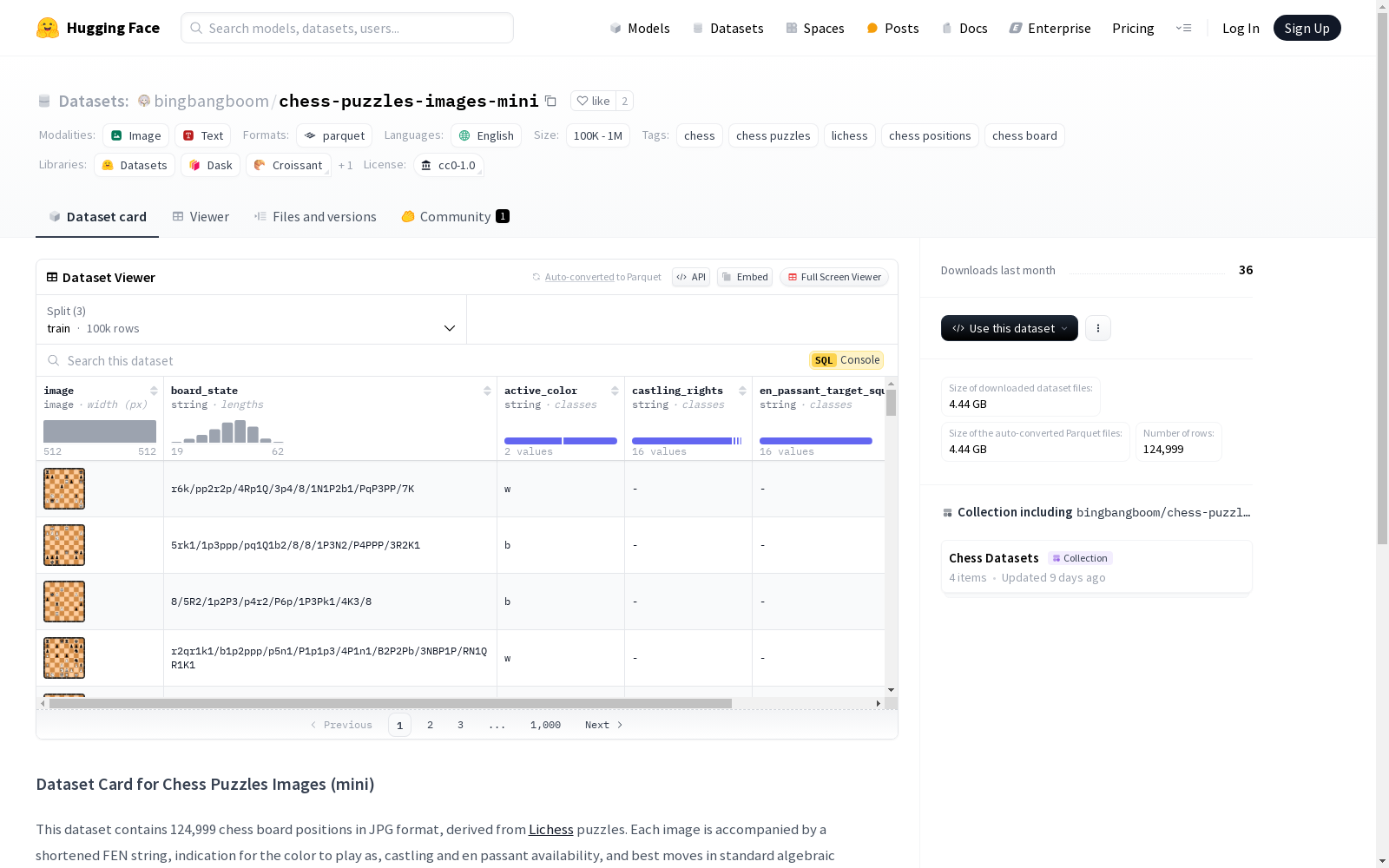Open the SQL Console
Viewport: 1389px width, 868px height.
[846, 360]
